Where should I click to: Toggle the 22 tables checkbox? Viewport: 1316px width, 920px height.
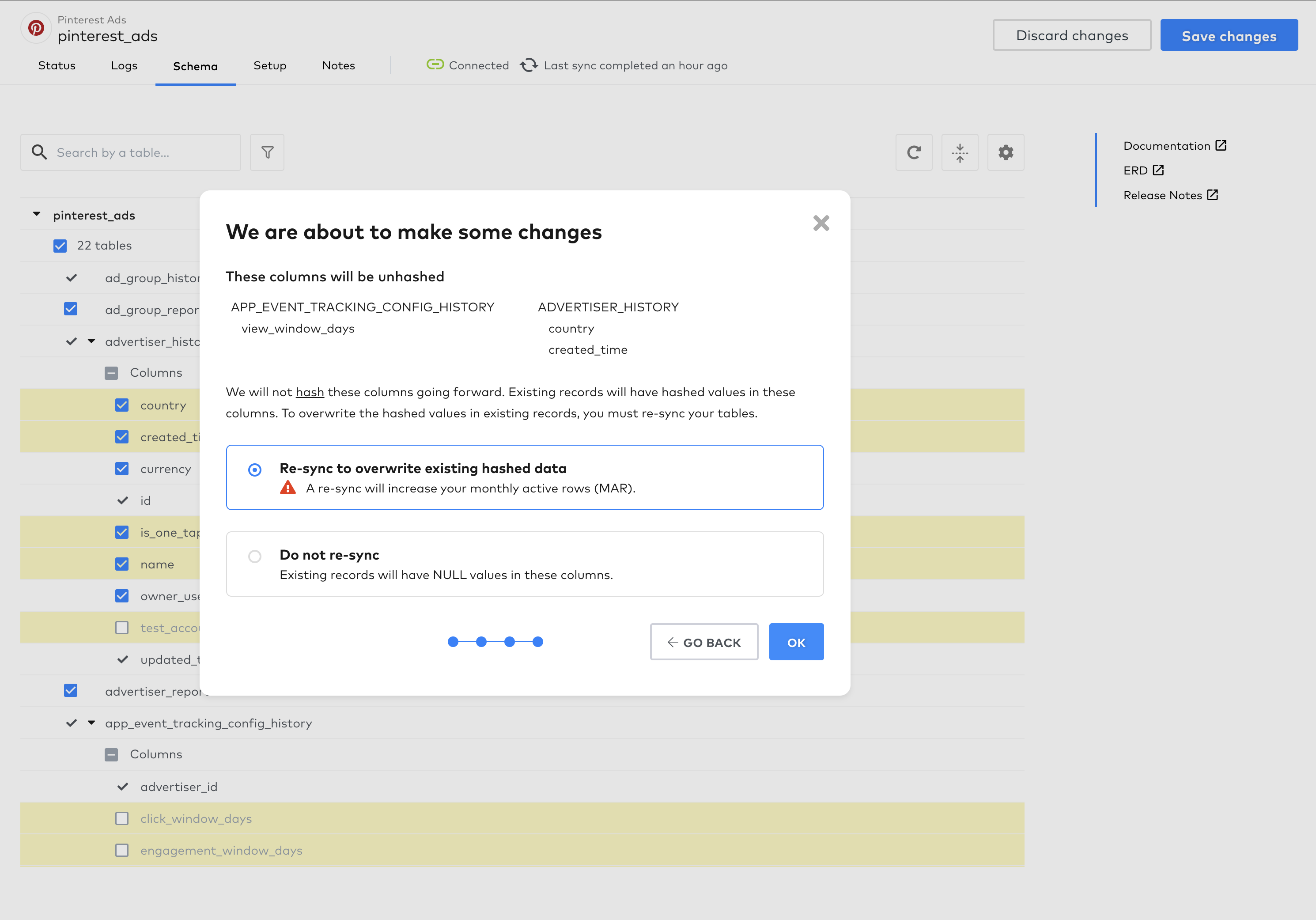coord(60,246)
